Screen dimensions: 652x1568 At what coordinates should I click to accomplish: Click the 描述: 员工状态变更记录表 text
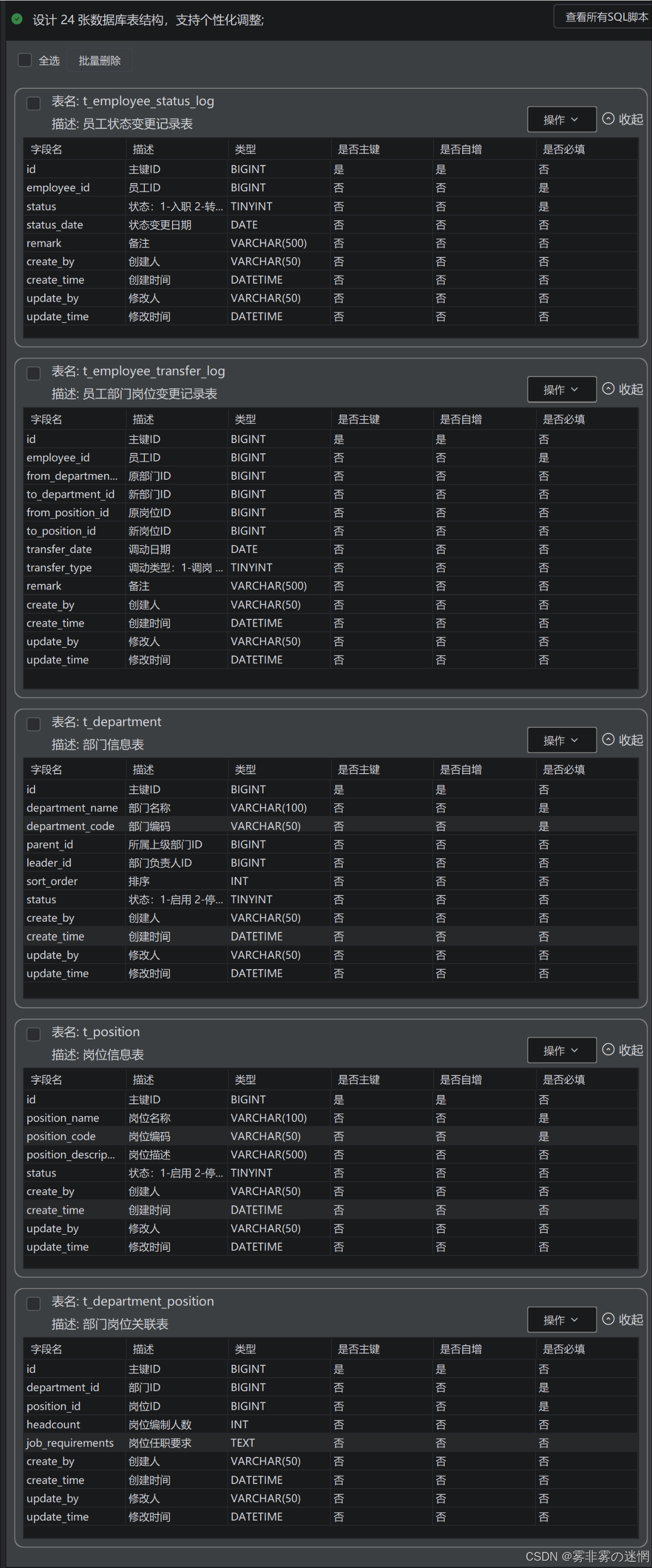[x=122, y=124]
